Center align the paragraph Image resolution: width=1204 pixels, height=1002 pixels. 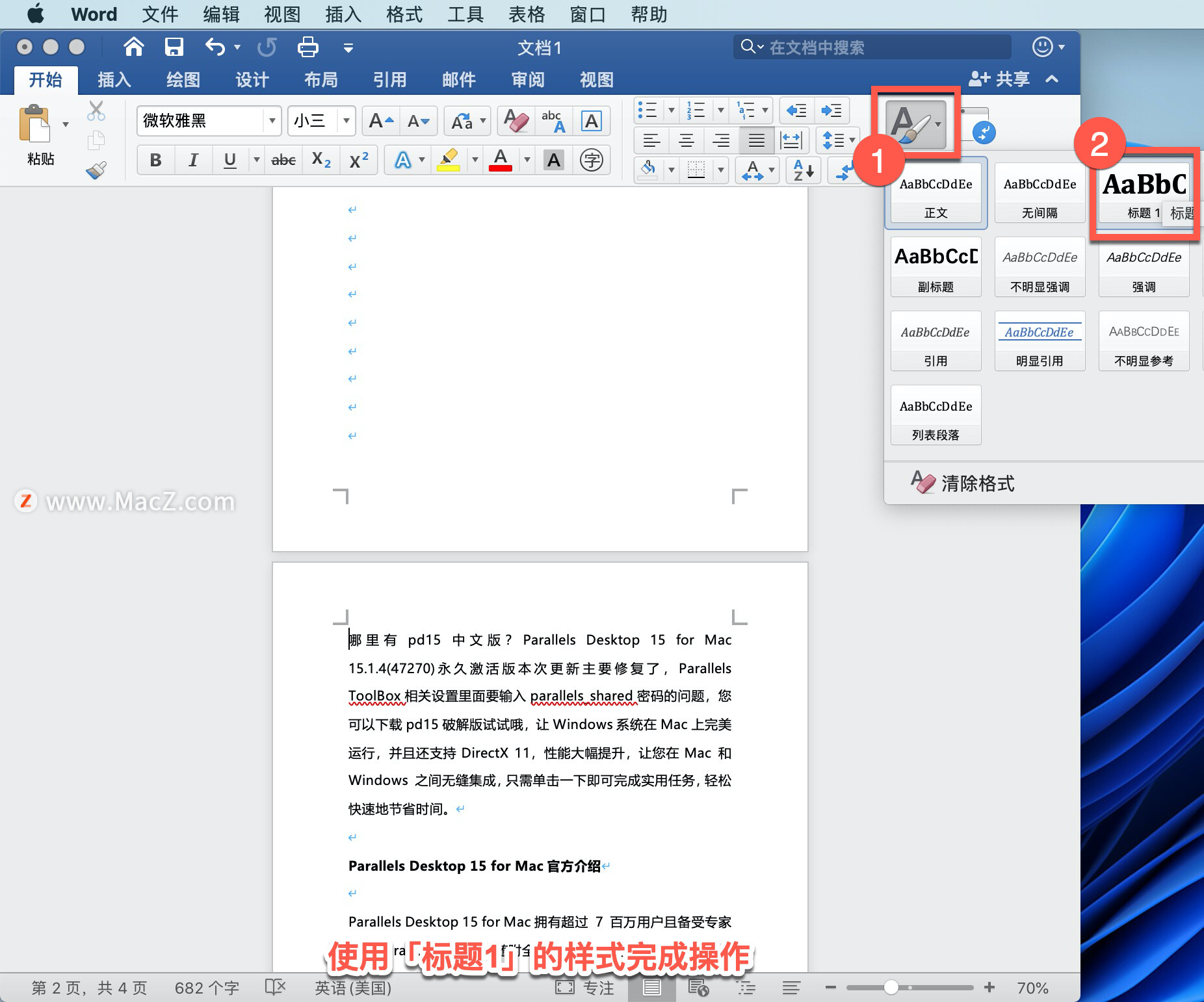686,140
